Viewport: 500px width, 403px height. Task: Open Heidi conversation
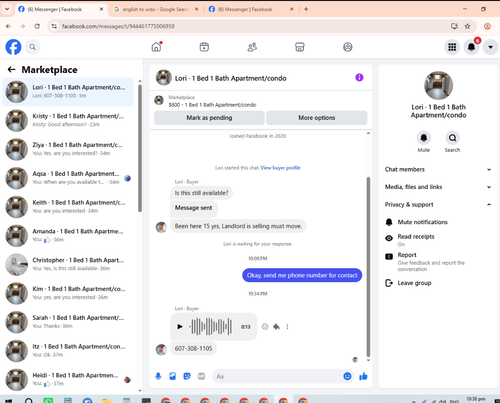click(x=68, y=380)
